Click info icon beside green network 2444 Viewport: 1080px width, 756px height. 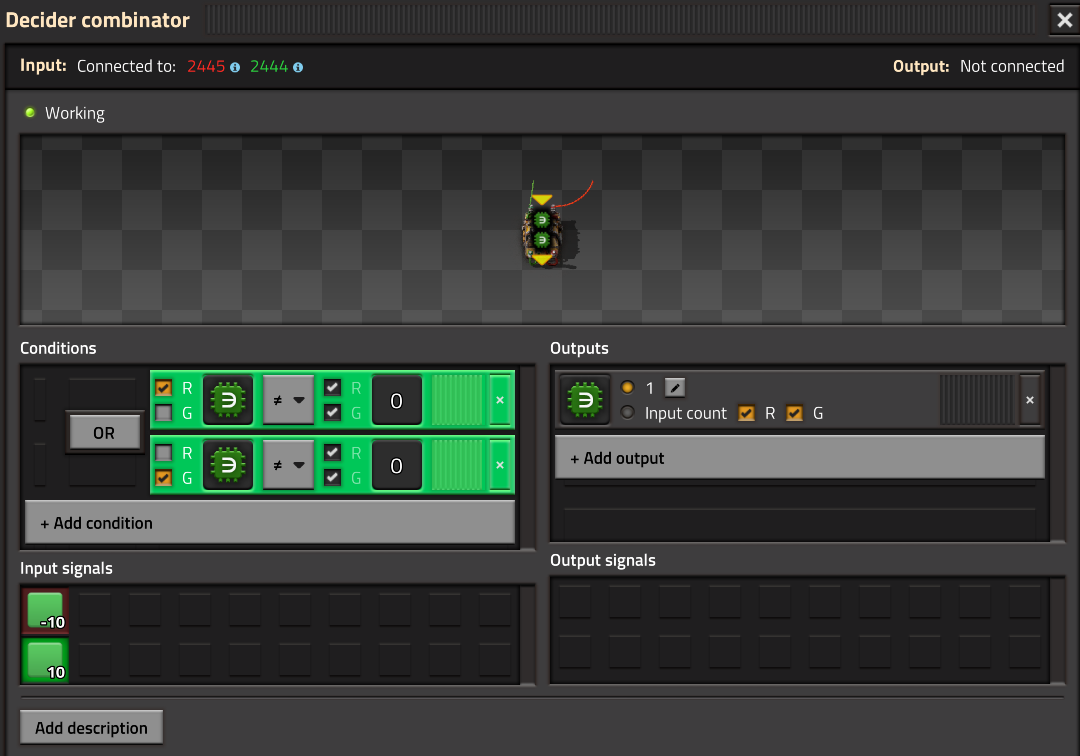coord(298,67)
